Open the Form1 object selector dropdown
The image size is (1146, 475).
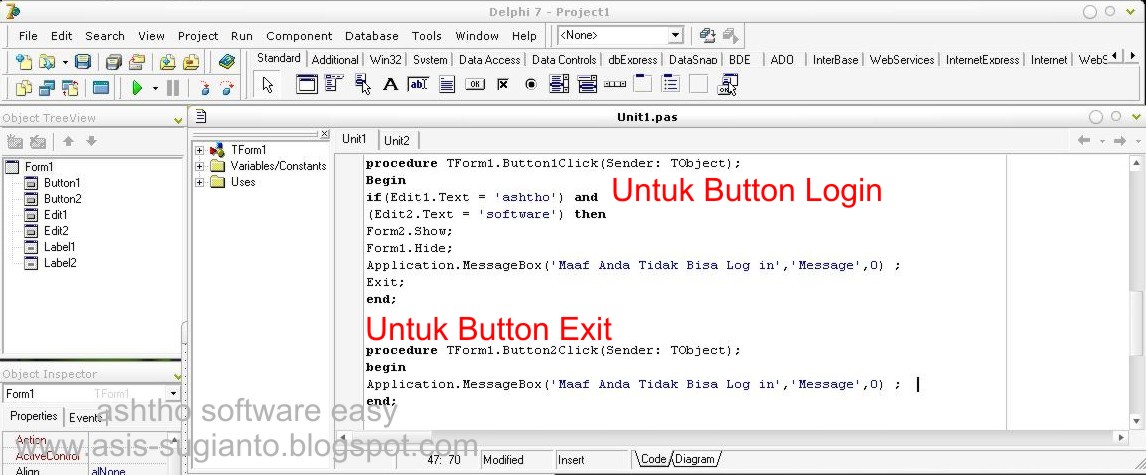tap(173, 394)
